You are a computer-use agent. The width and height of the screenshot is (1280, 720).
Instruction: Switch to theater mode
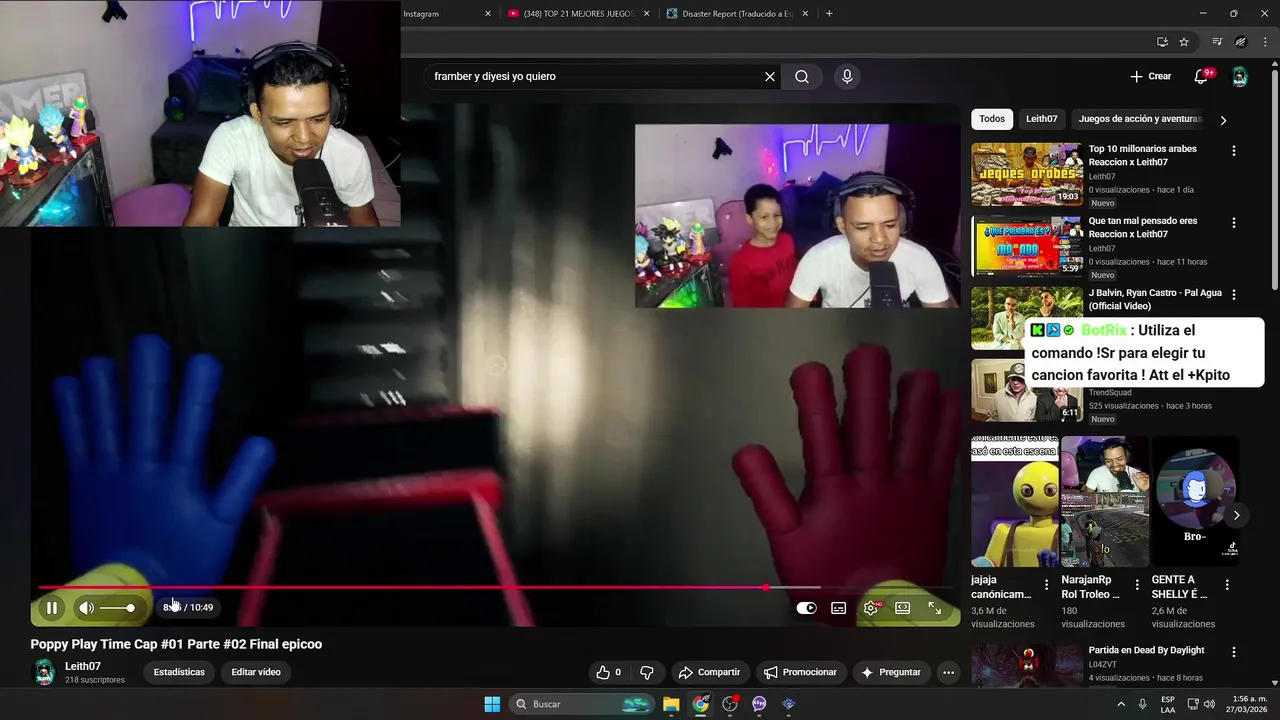coord(903,607)
